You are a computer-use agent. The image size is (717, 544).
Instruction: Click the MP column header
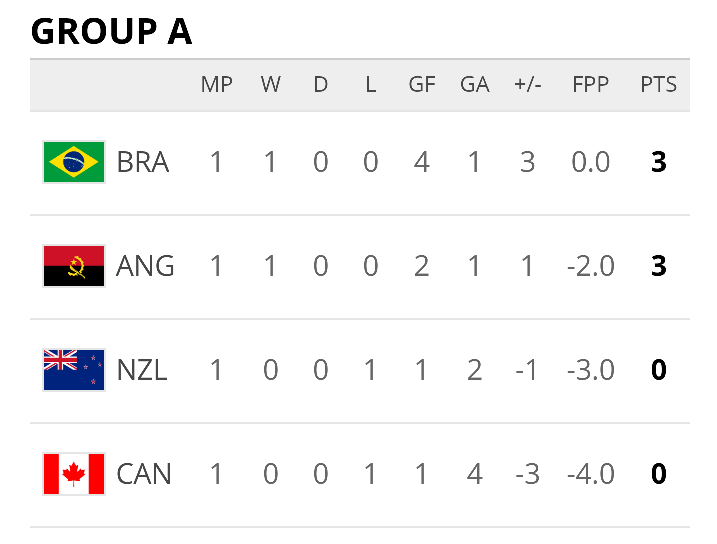tap(217, 85)
